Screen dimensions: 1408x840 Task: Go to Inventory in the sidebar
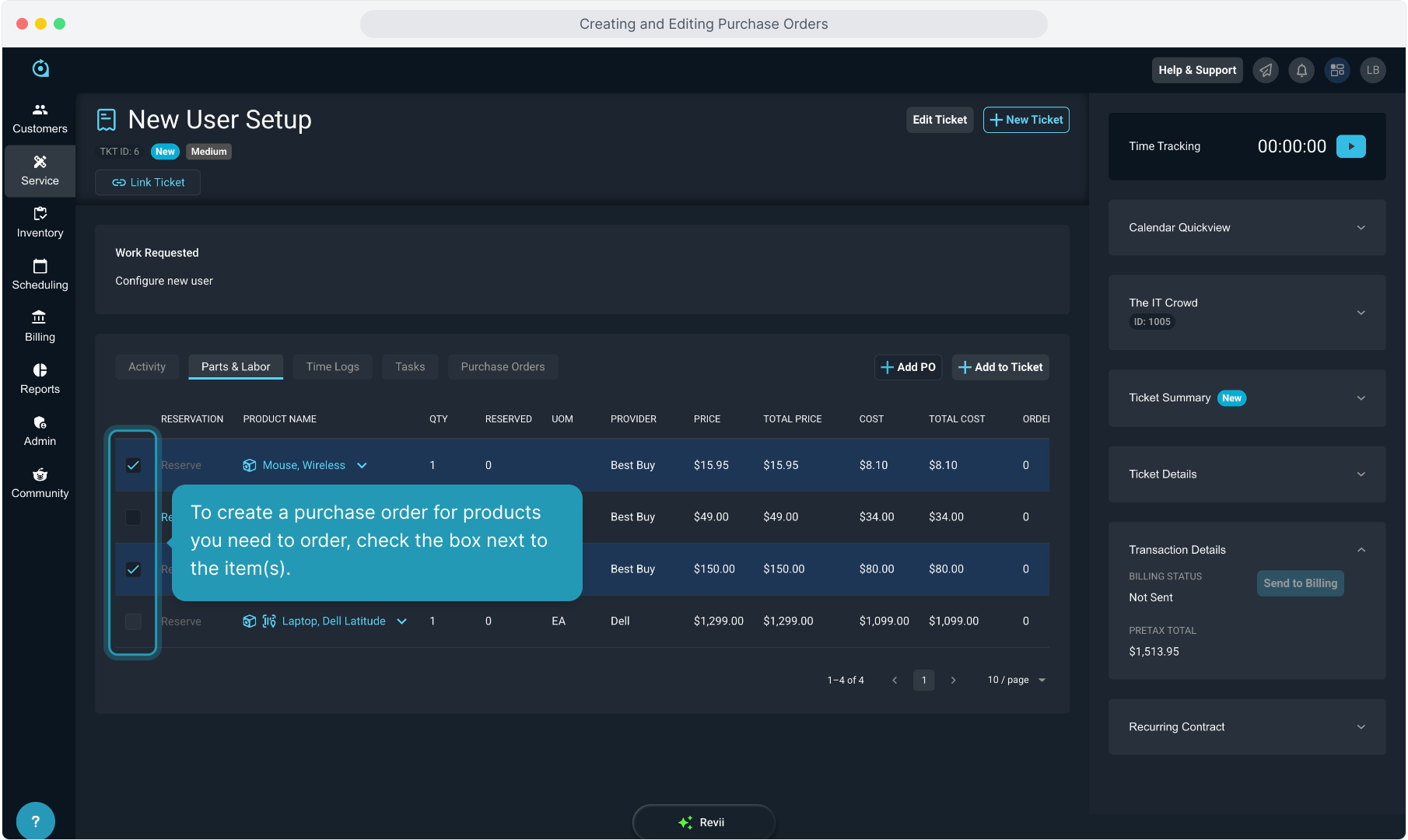(40, 222)
